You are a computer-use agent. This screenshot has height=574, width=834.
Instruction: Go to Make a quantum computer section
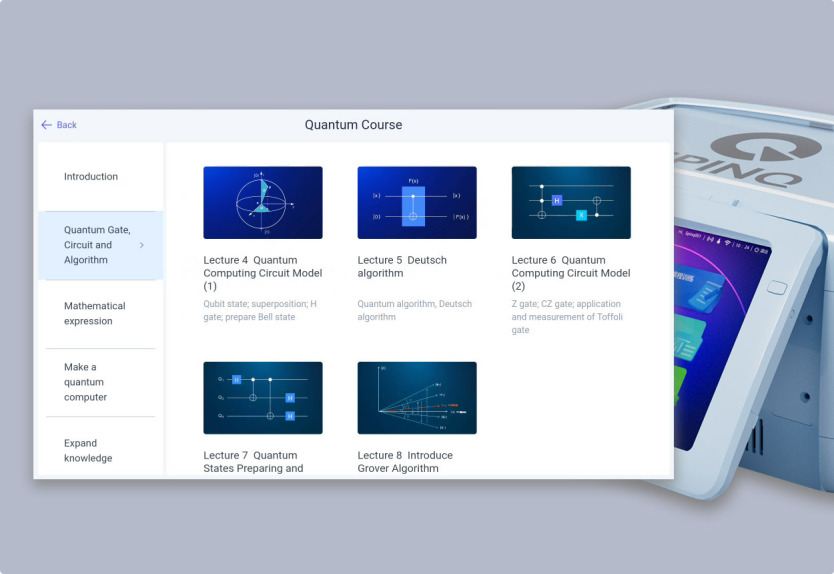point(85,382)
